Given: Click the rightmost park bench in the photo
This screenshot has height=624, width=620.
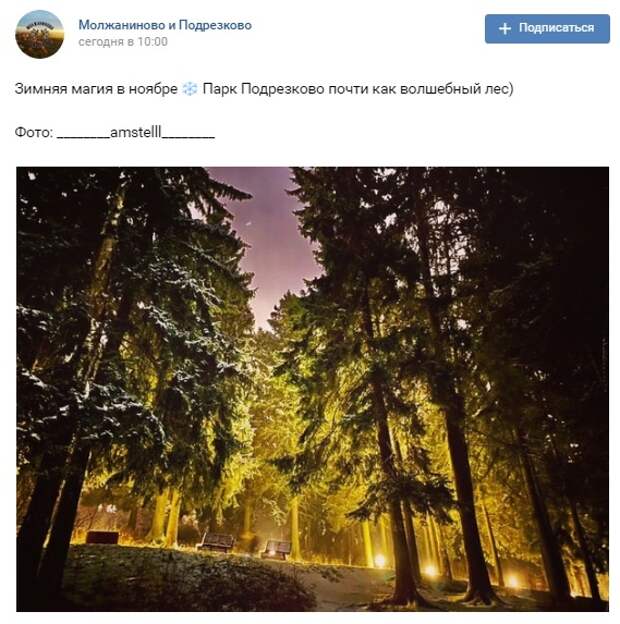Looking at the screenshot, I should [276, 549].
